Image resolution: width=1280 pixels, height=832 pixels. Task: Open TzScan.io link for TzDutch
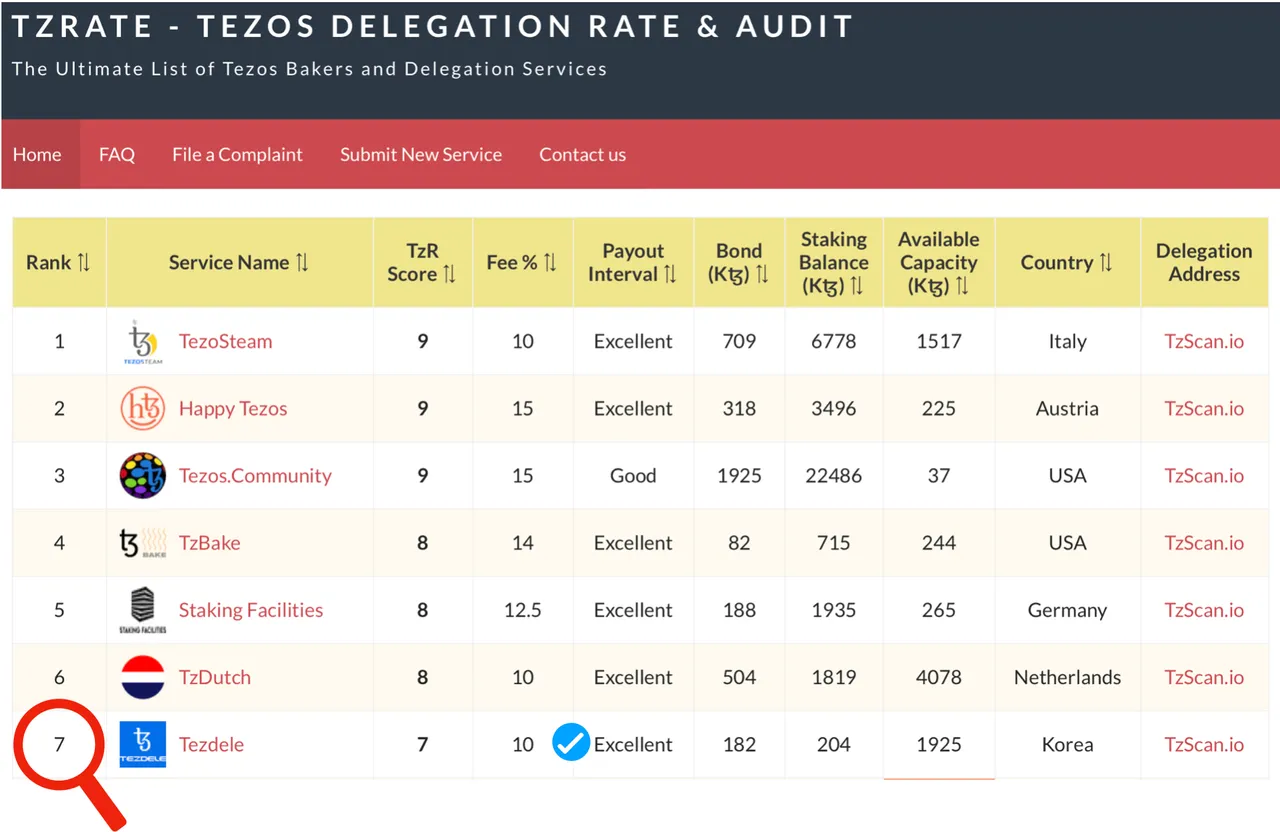pos(1204,677)
